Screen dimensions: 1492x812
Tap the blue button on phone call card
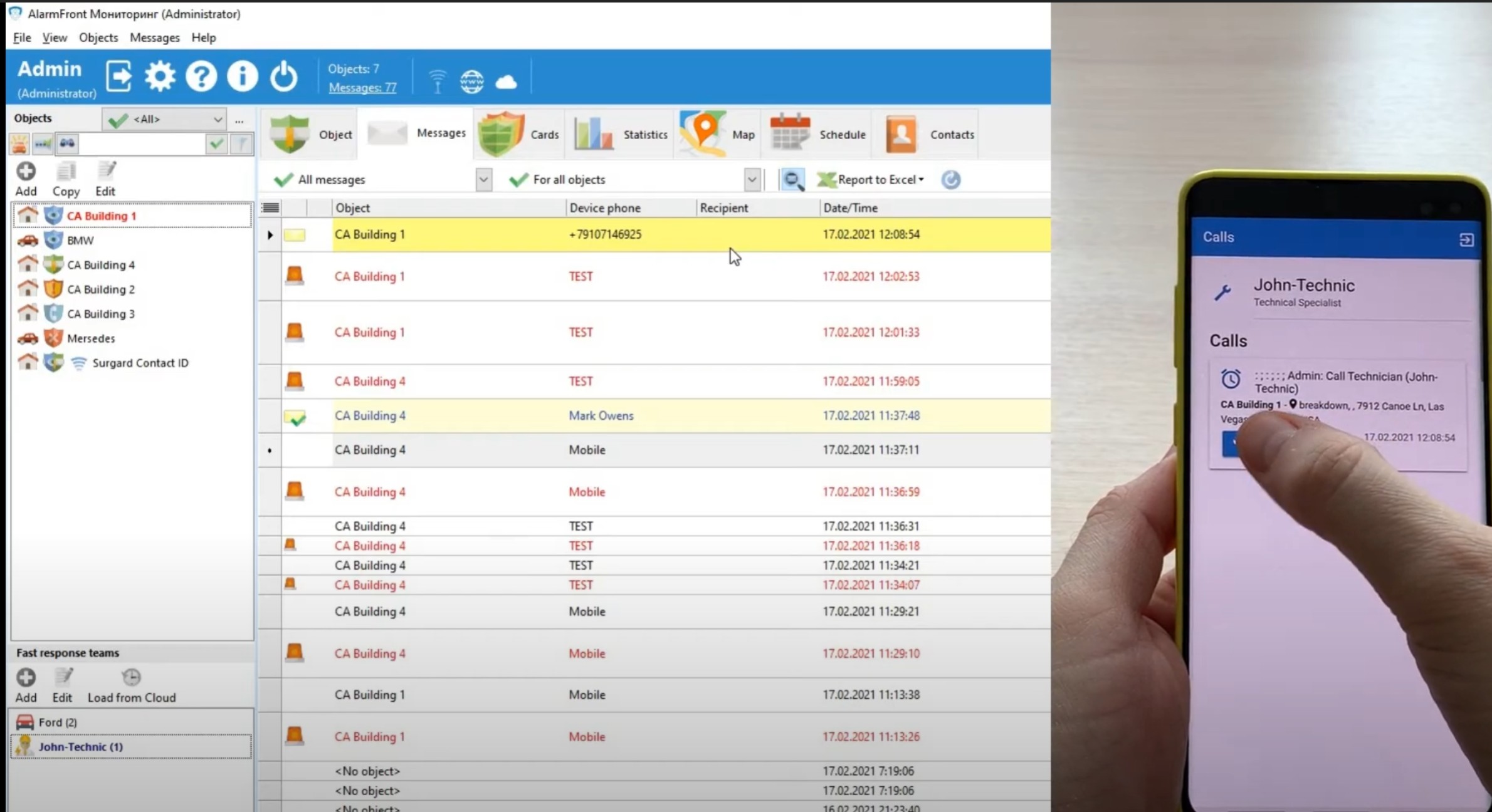click(x=1231, y=444)
